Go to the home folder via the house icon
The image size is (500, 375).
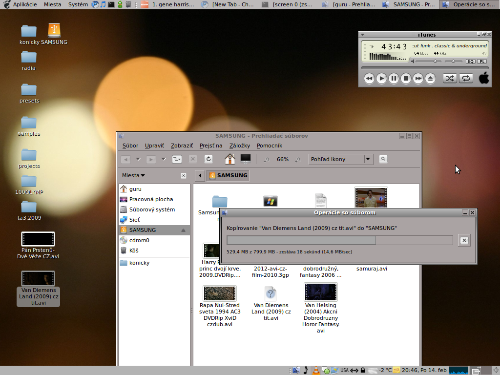pos(230,159)
